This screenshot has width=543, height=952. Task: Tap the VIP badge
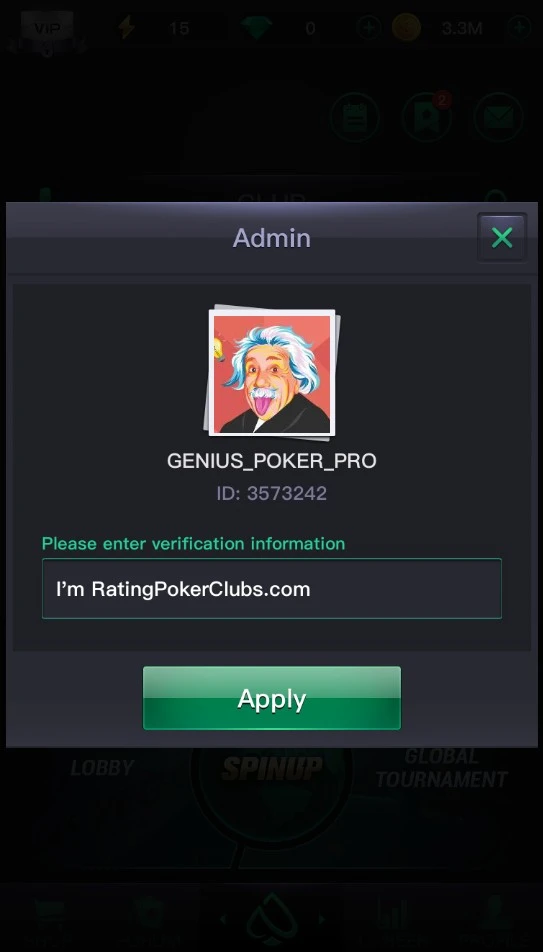click(x=47, y=30)
